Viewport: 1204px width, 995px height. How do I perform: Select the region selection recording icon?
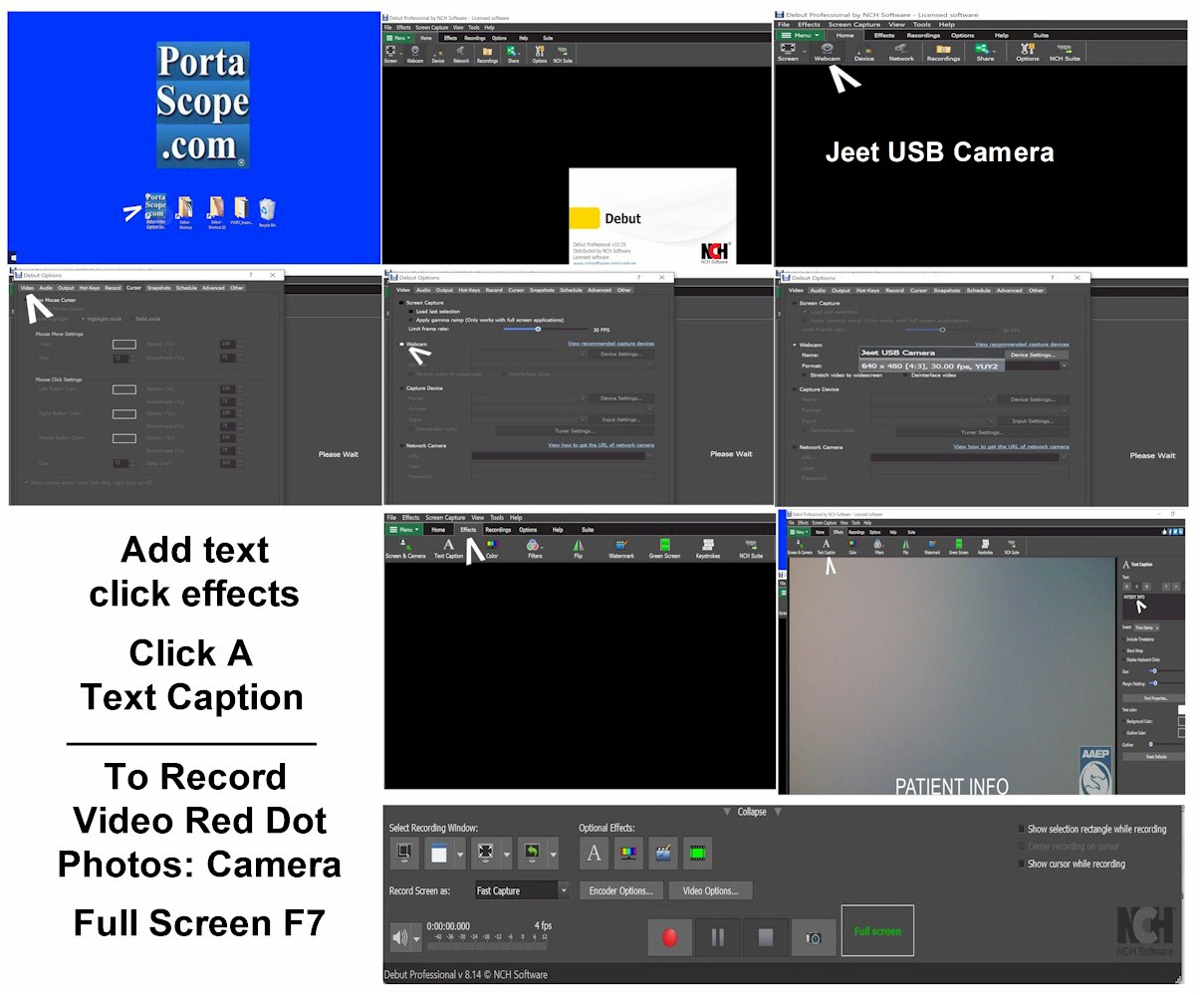[486, 853]
